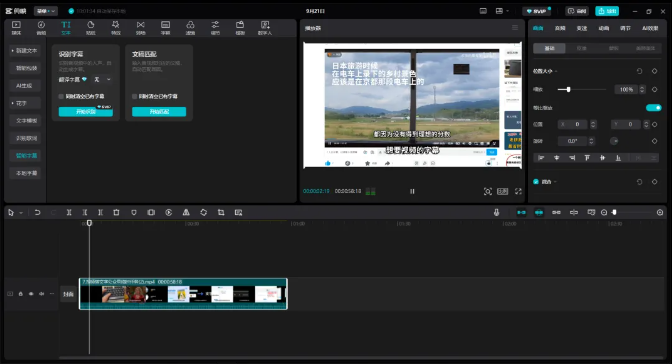Click the microphone record voiceover icon

click(x=496, y=212)
